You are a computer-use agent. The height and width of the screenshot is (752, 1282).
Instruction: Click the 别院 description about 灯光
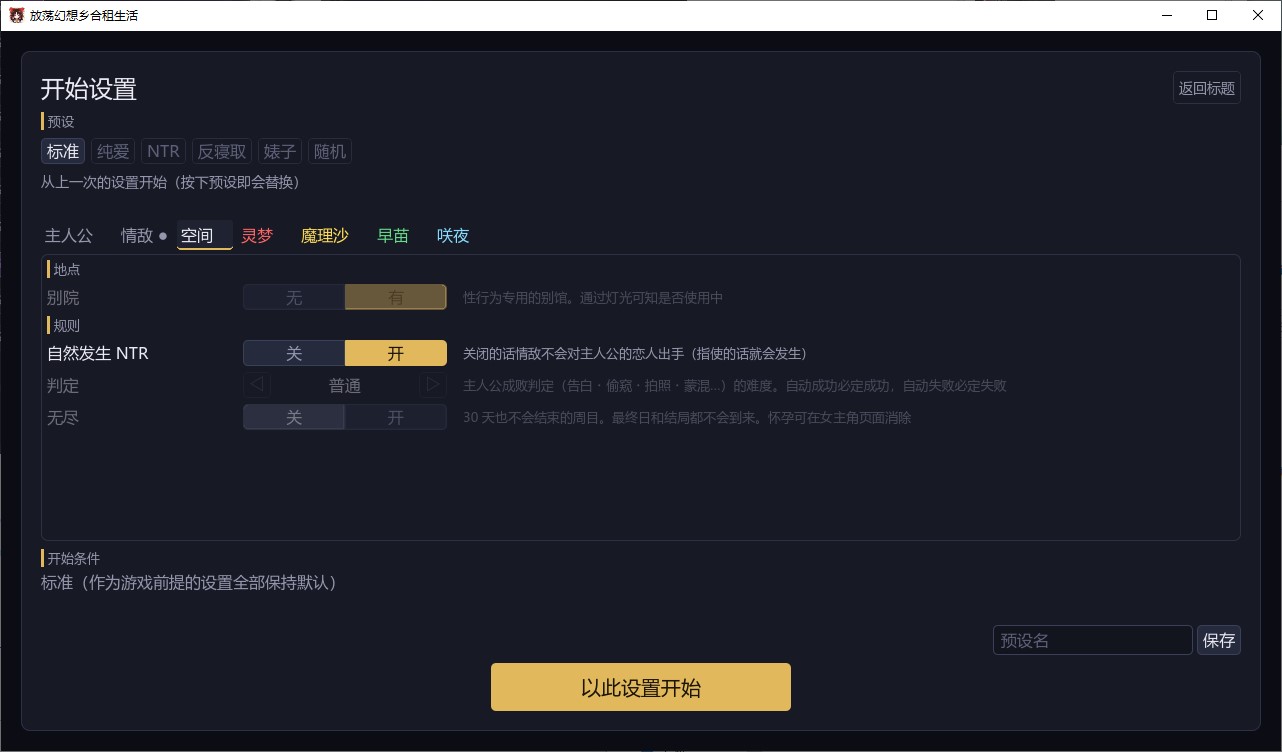tap(593, 297)
